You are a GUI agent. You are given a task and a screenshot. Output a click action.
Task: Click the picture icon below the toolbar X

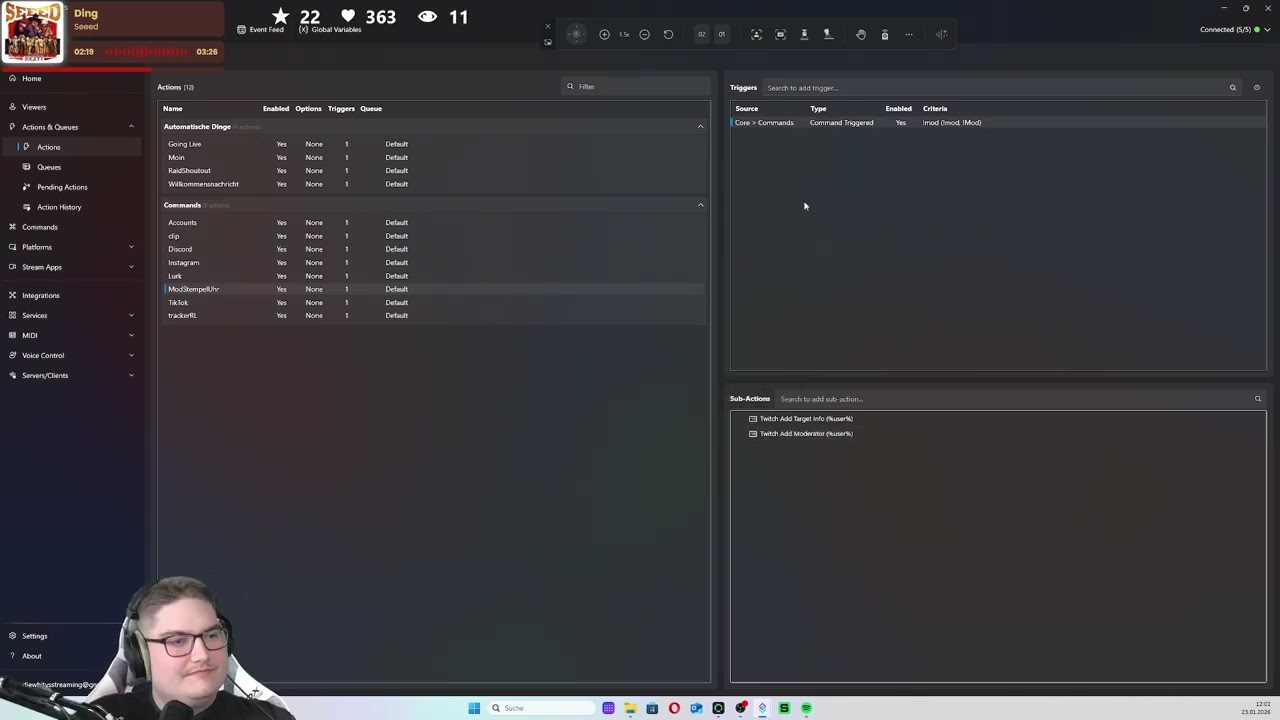click(547, 42)
